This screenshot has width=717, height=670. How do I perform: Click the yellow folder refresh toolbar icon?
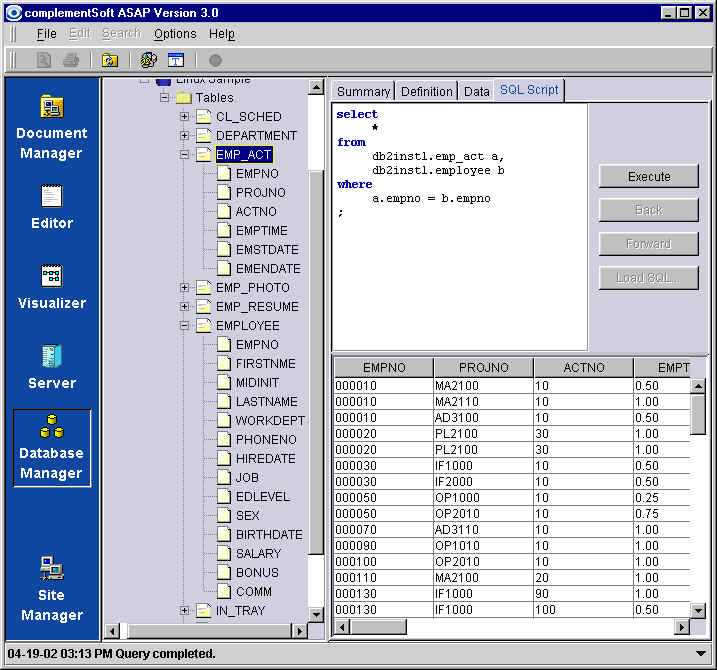point(110,60)
